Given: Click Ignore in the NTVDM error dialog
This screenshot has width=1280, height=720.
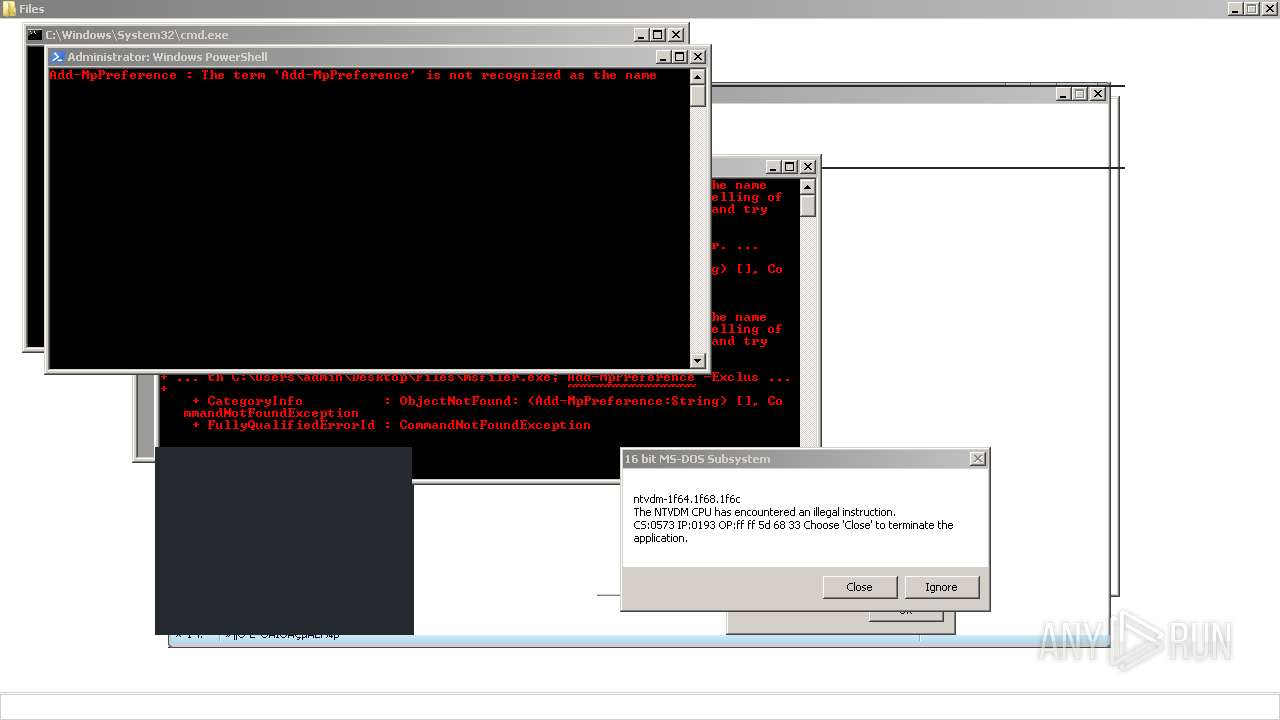Looking at the screenshot, I should click(941, 587).
